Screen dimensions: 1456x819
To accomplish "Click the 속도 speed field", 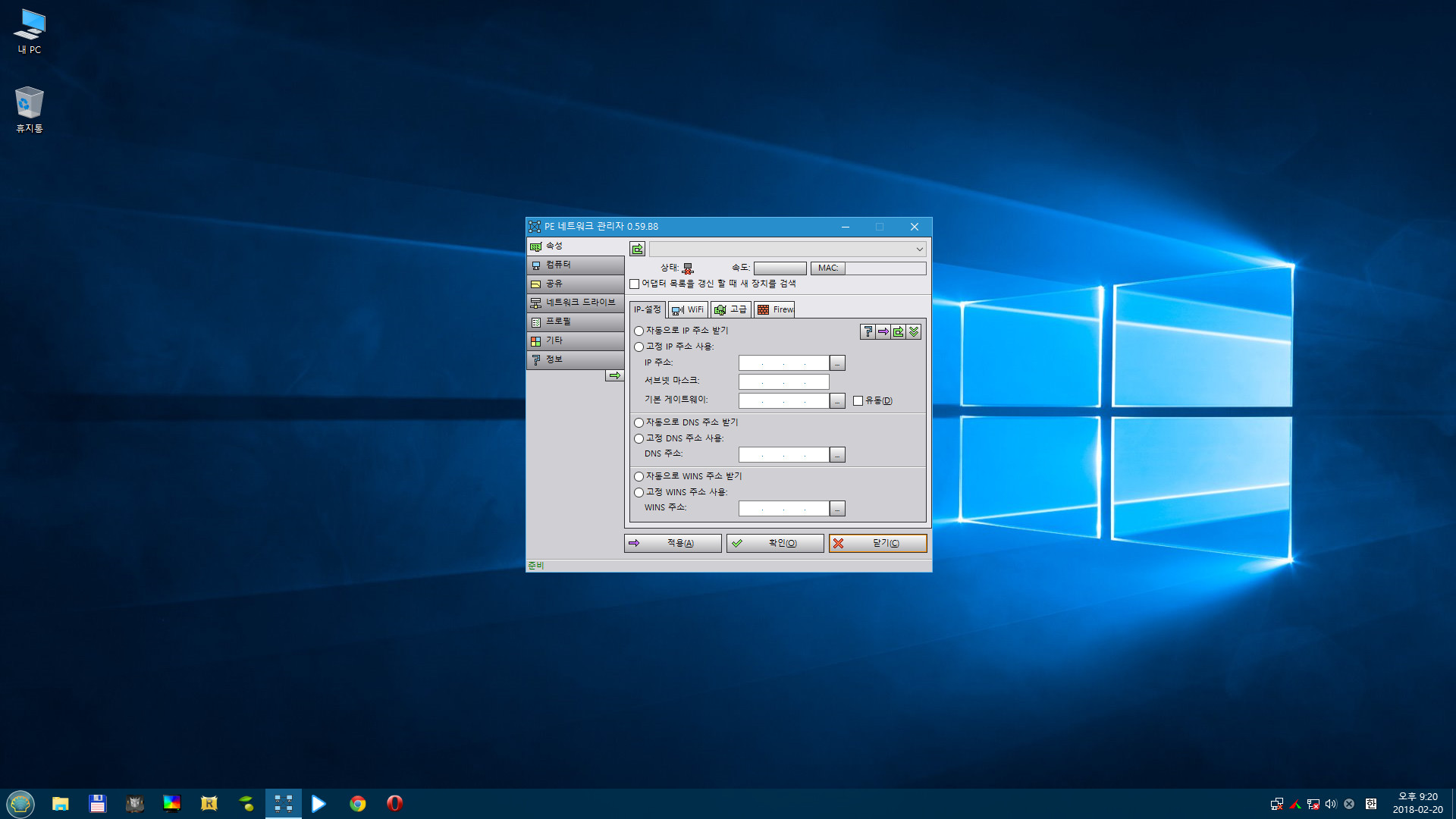I will [x=780, y=268].
